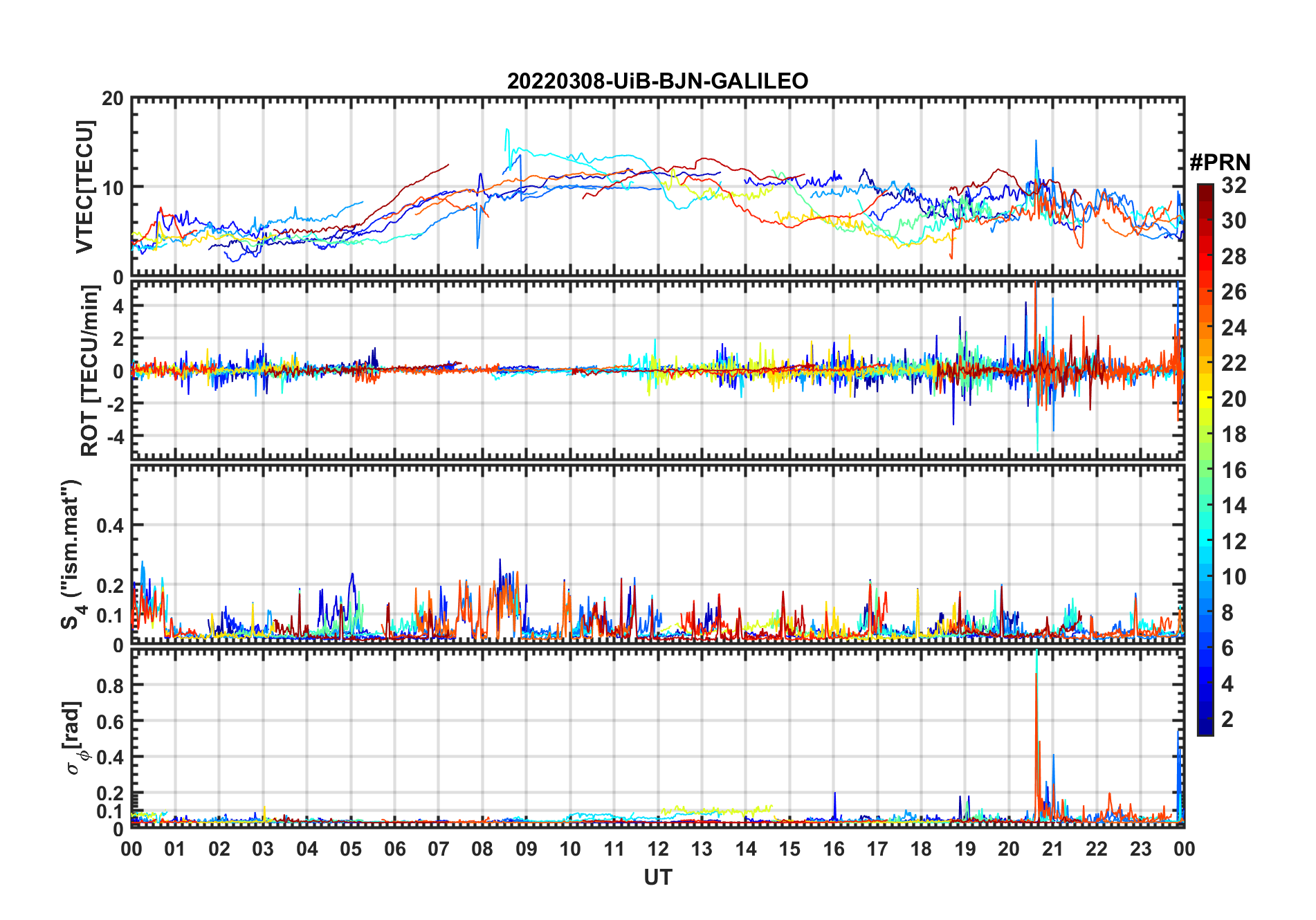Click colorbar tick label 30
Image resolution: width=1316 pixels, height=920 pixels.
pyautogui.click(x=1234, y=221)
